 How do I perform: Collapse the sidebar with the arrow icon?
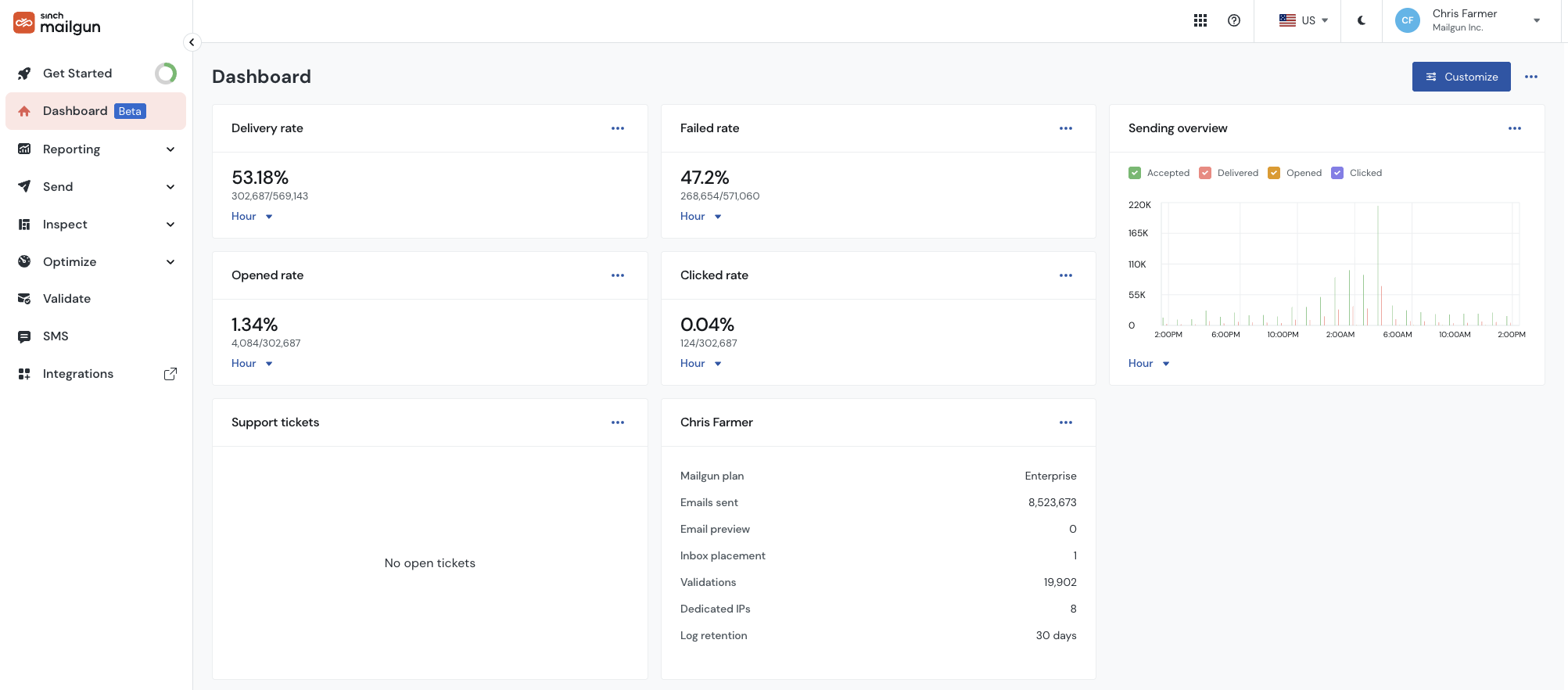point(192,42)
